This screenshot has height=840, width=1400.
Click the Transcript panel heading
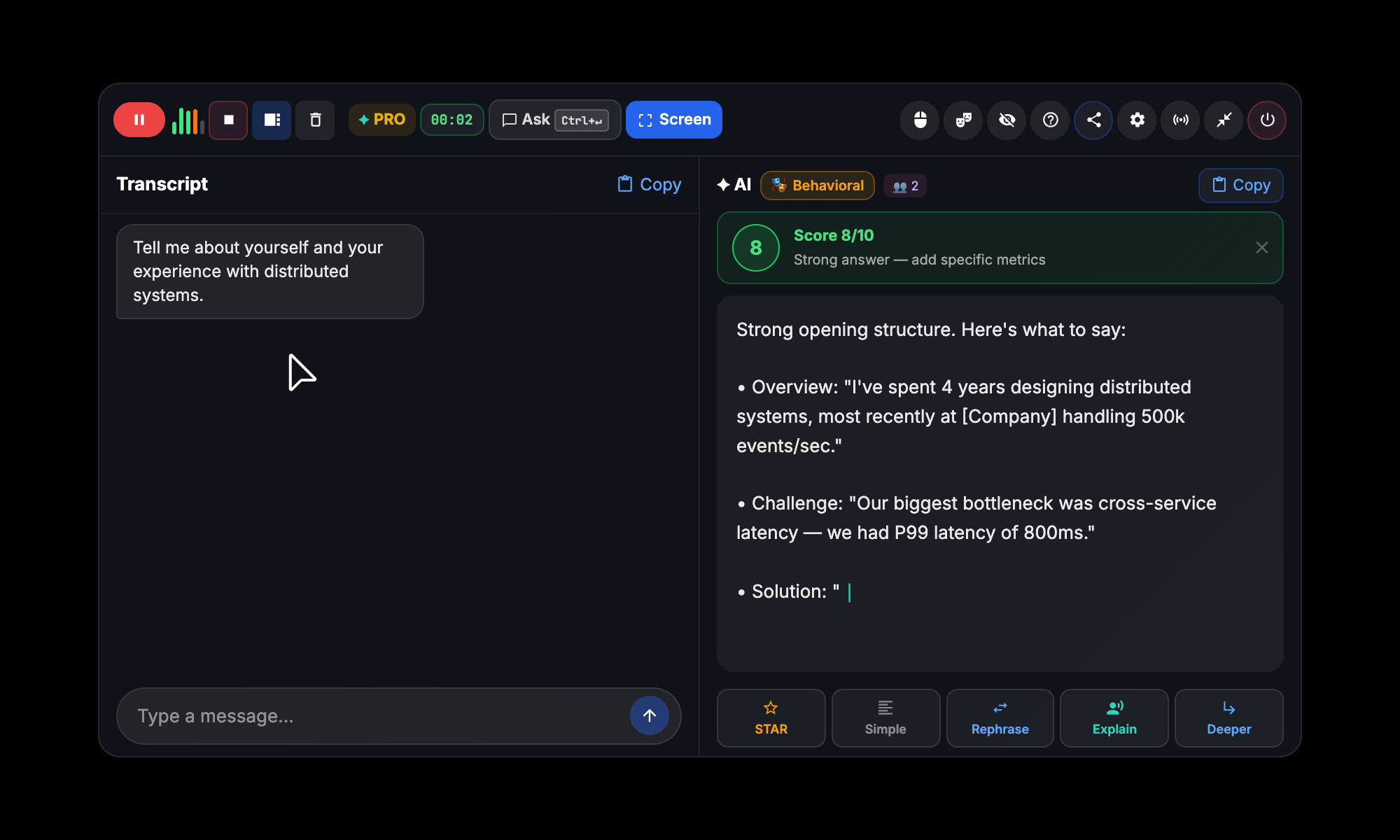[x=162, y=184]
